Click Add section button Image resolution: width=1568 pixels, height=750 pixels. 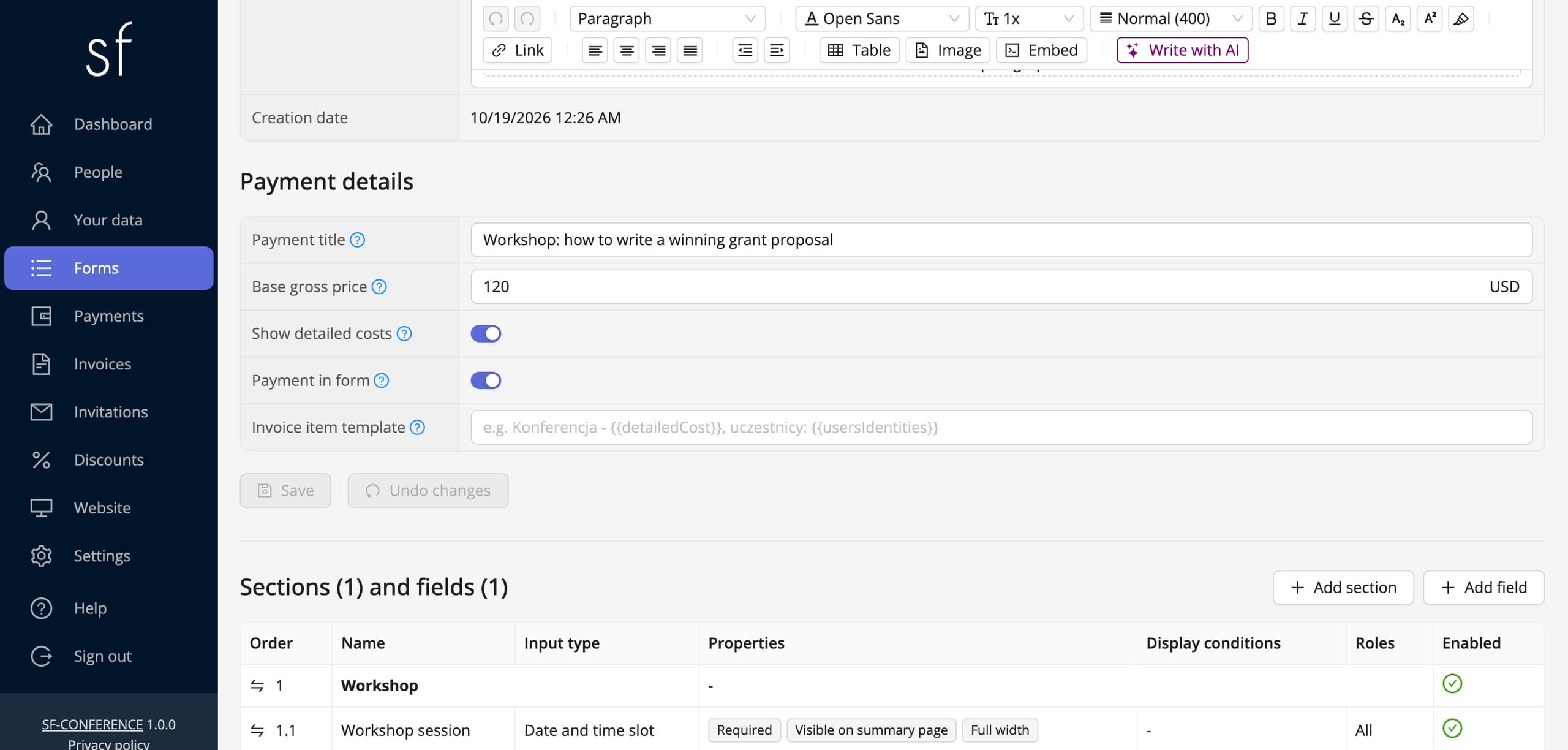[x=1343, y=588]
